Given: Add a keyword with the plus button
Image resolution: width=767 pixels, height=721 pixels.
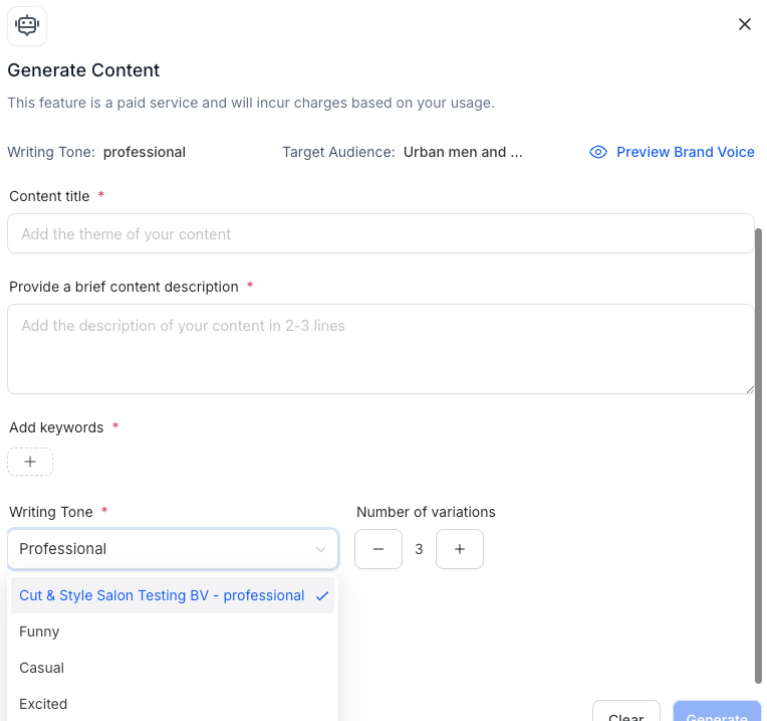Looking at the screenshot, I should click(x=30, y=462).
